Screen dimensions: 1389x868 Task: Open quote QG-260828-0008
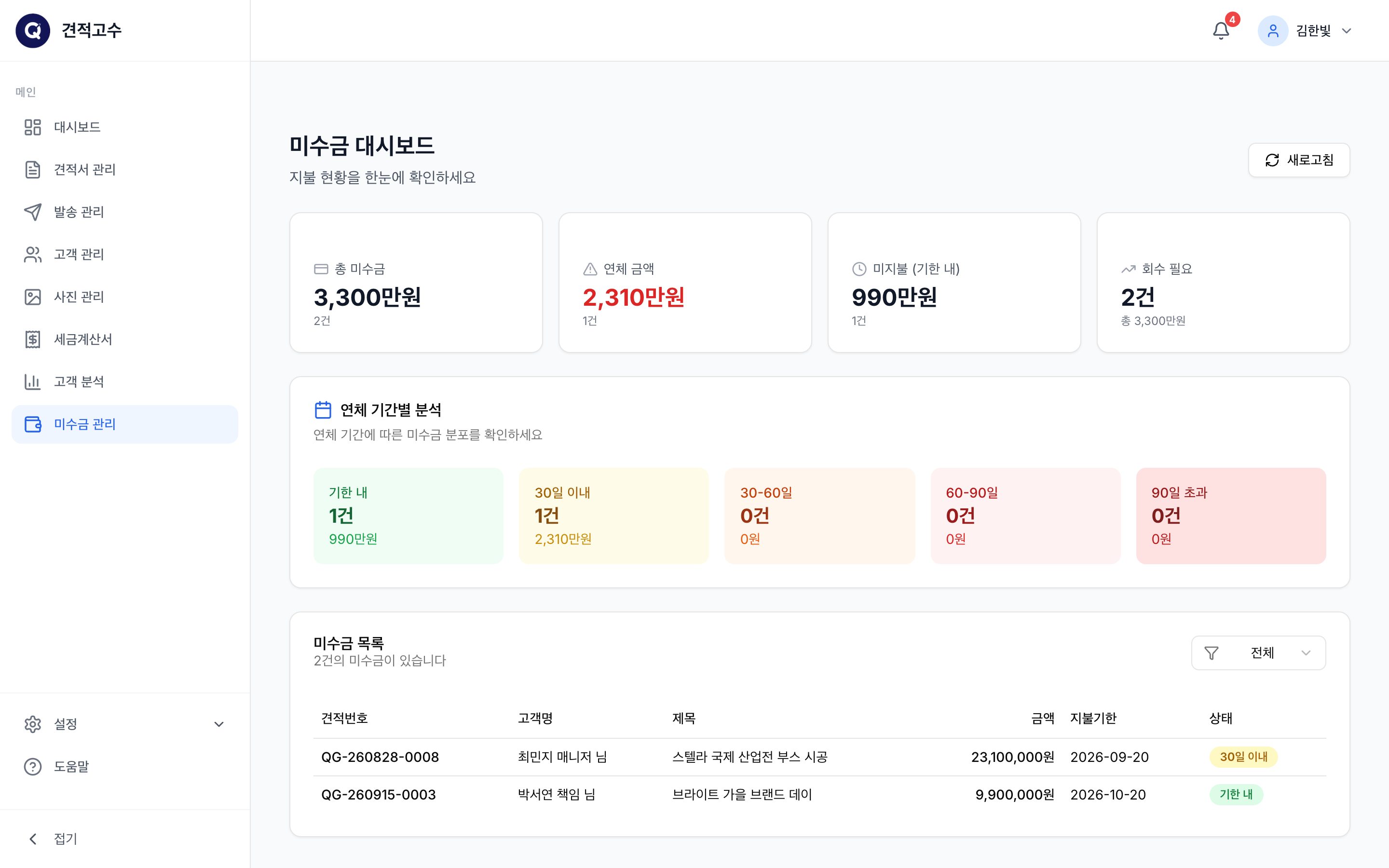point(380,757)
